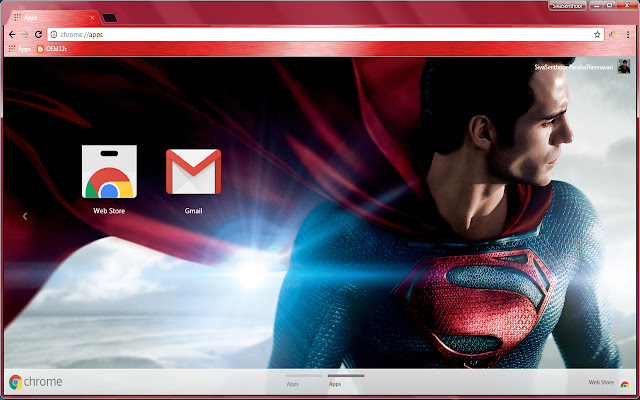Switch to the first Apps page indicator
The width and height of the screenshot is (640, 400).
[x=303, y=381]
